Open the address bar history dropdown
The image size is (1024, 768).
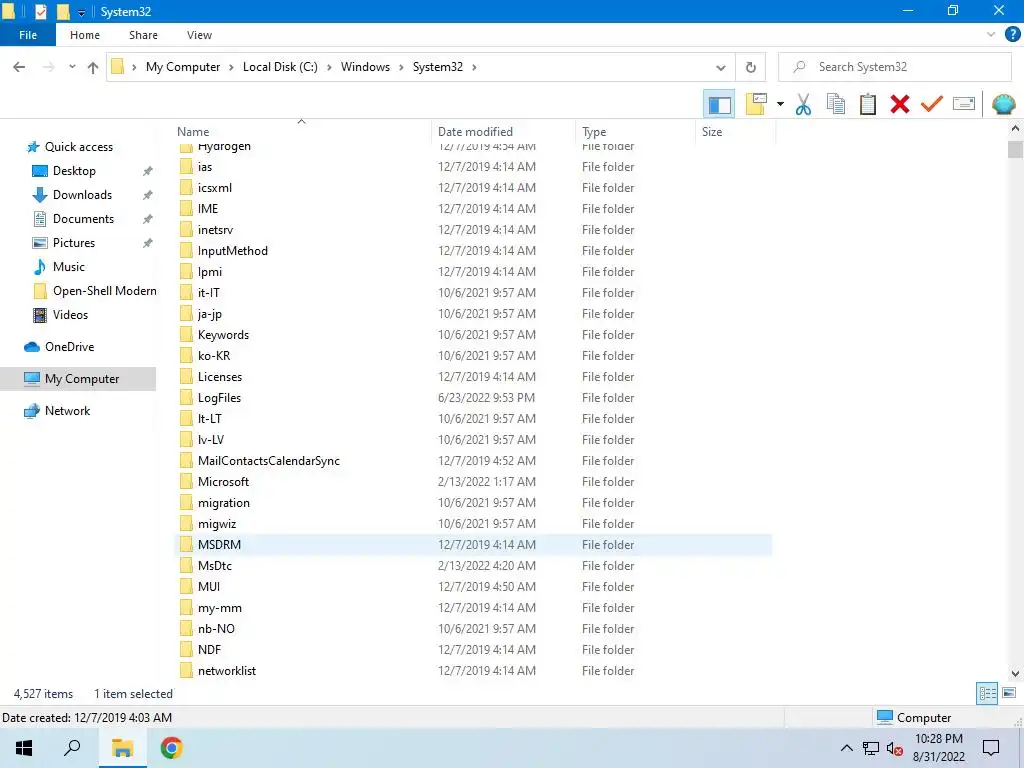(720, 67)
